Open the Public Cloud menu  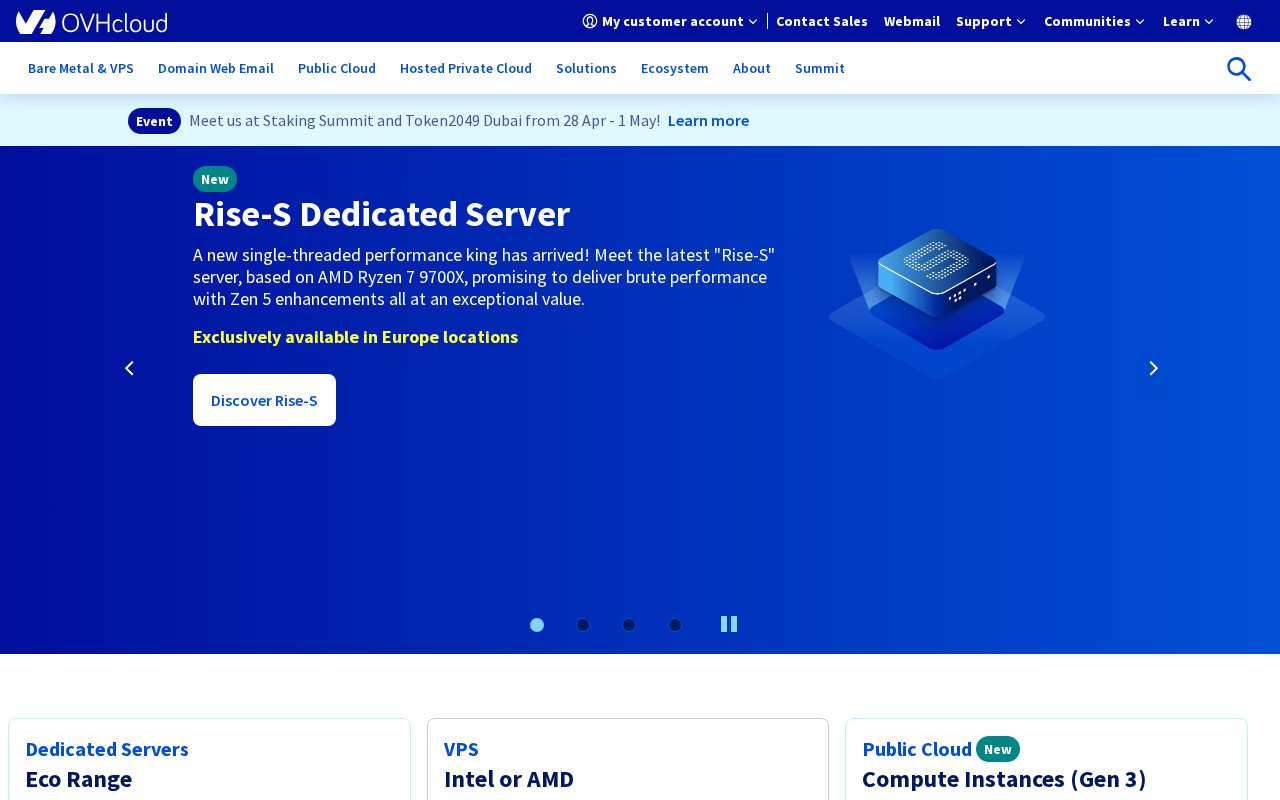tap(337, 68)
